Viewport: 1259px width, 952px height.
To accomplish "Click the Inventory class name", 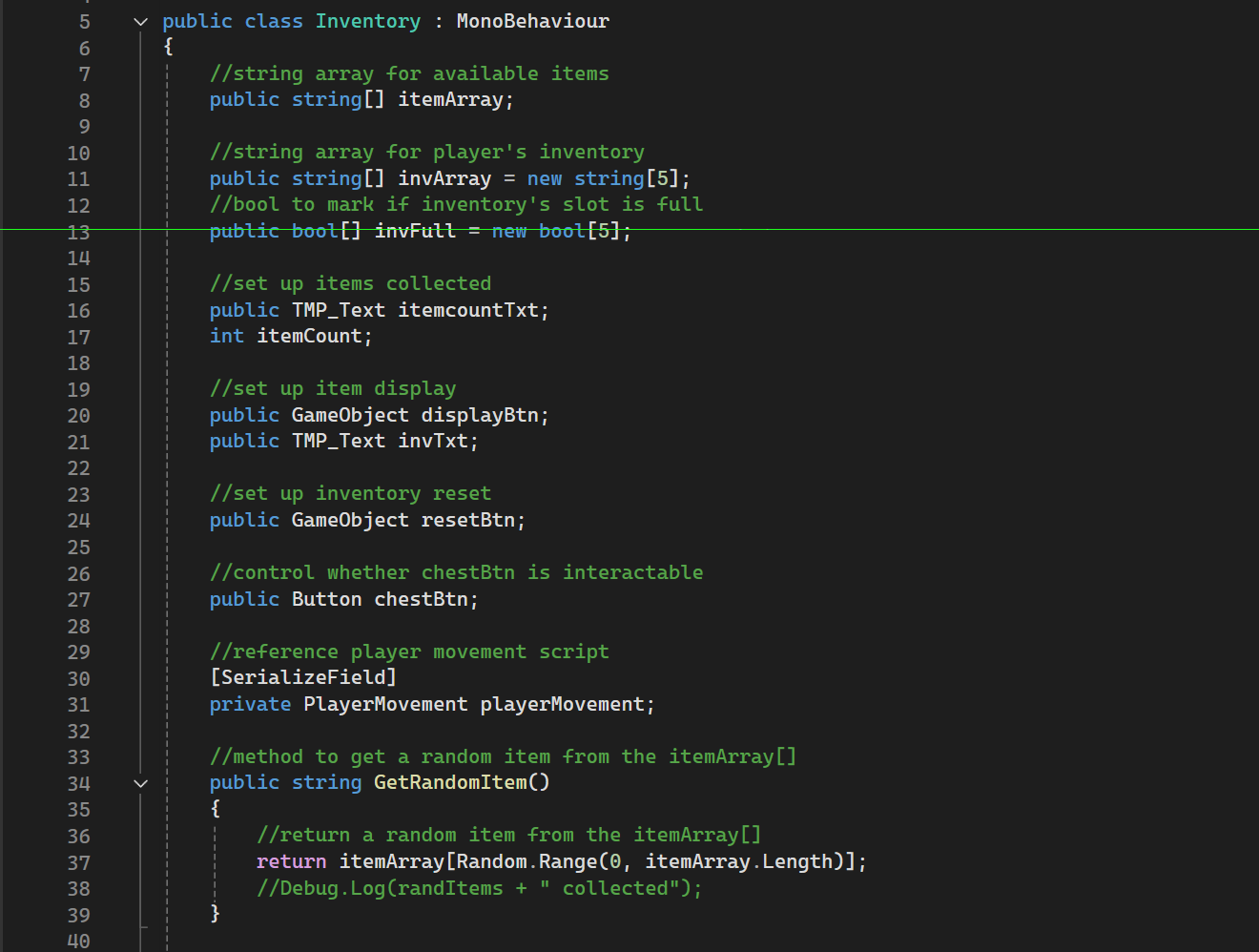I will [367, 21].
